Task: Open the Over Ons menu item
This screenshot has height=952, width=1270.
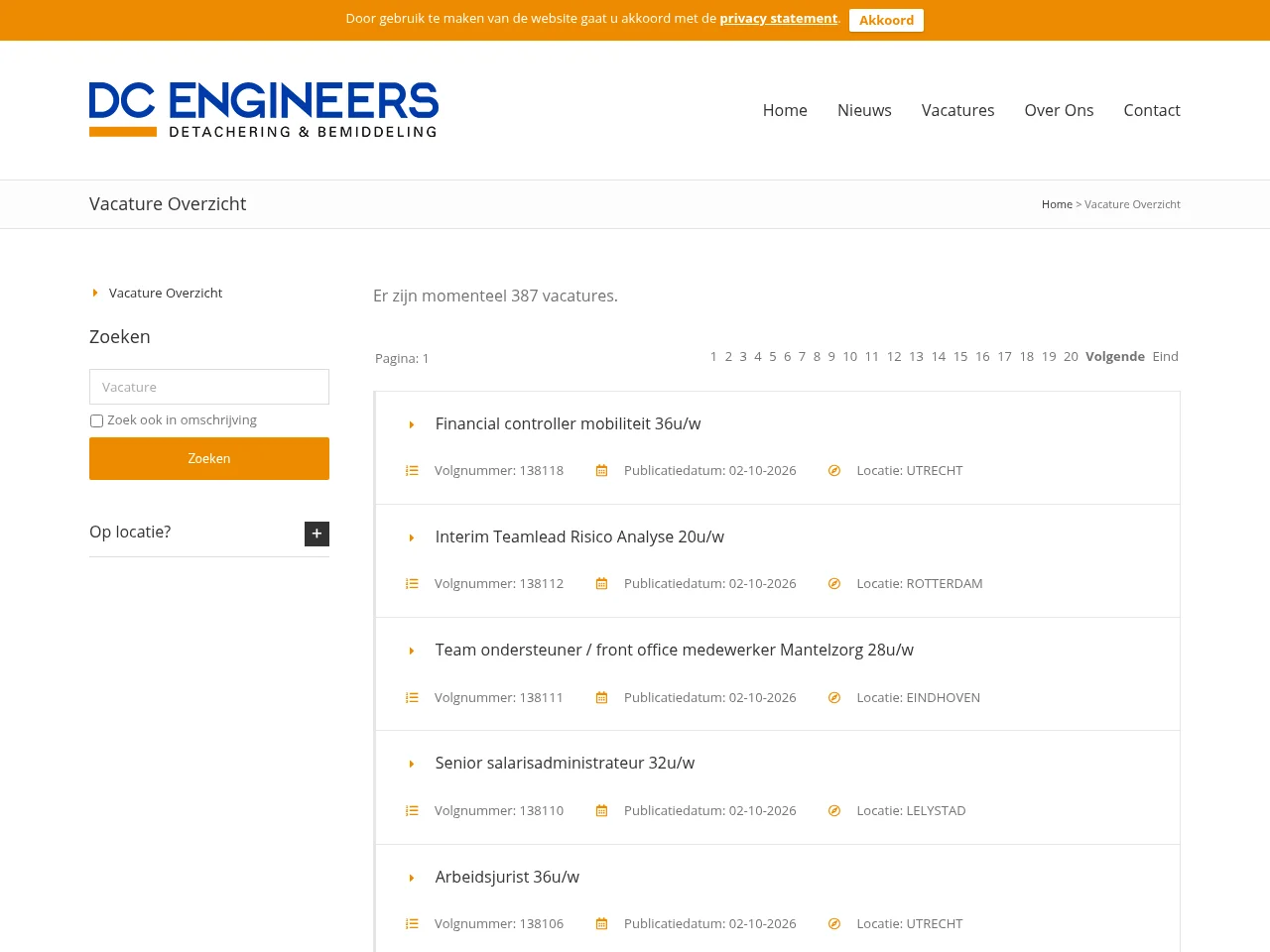Action: pyautogui.click(x=1059, y=110)
